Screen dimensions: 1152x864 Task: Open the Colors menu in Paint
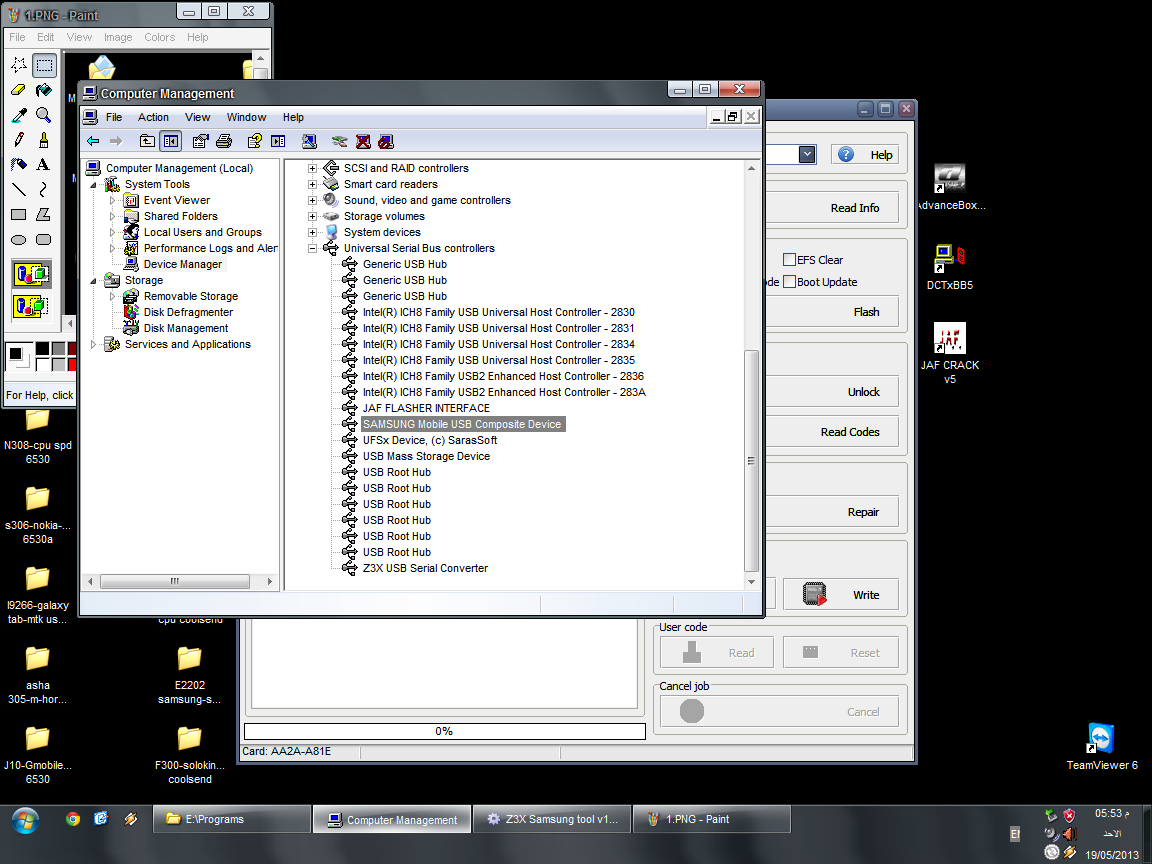coord(159,37)
